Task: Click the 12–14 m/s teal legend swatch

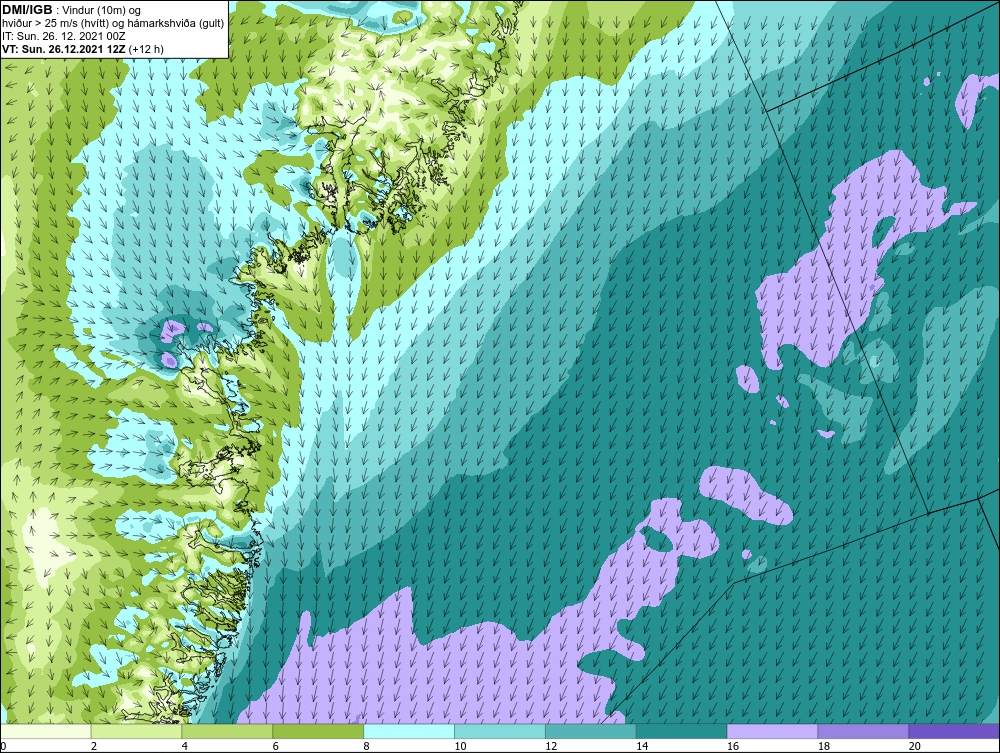Action: [x=591, y=731]
